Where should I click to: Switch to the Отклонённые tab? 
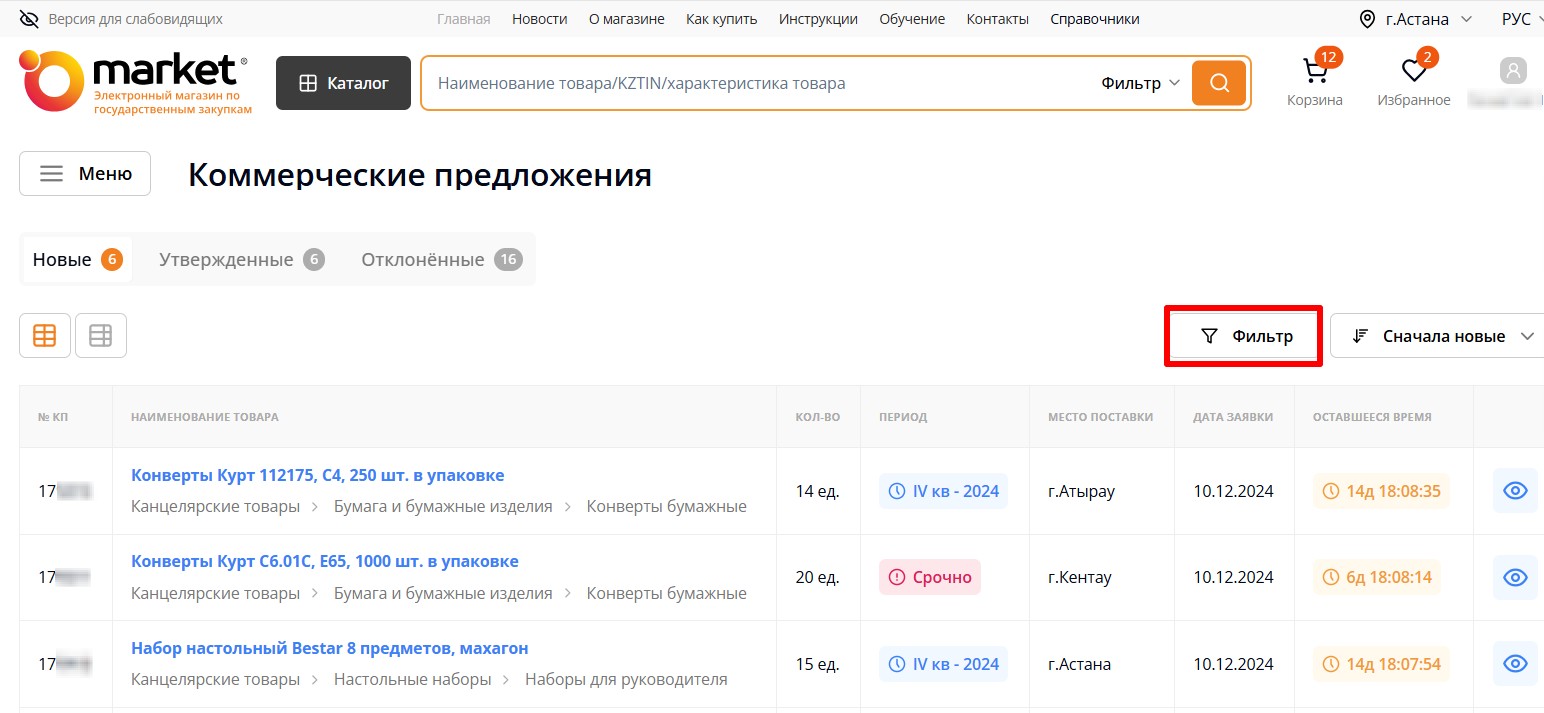point(441,260)
